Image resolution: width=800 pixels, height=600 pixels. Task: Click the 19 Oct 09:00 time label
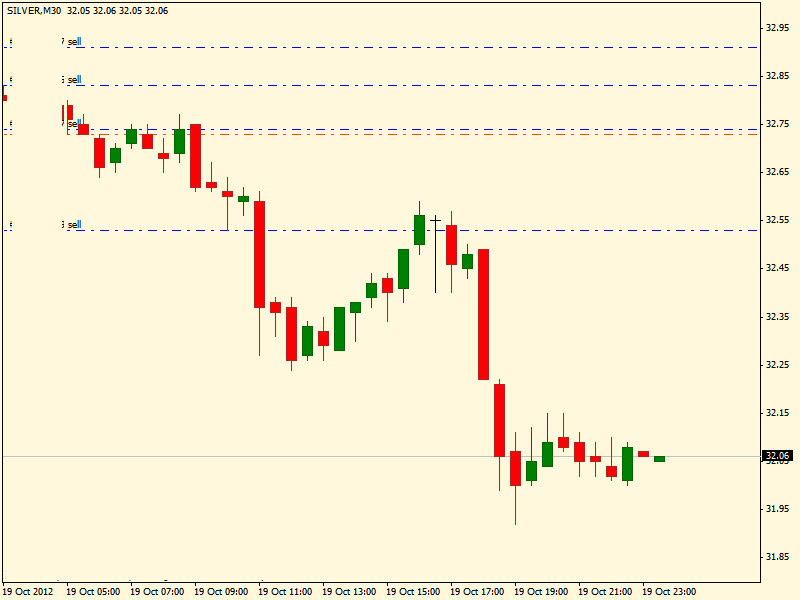[221, 592]
